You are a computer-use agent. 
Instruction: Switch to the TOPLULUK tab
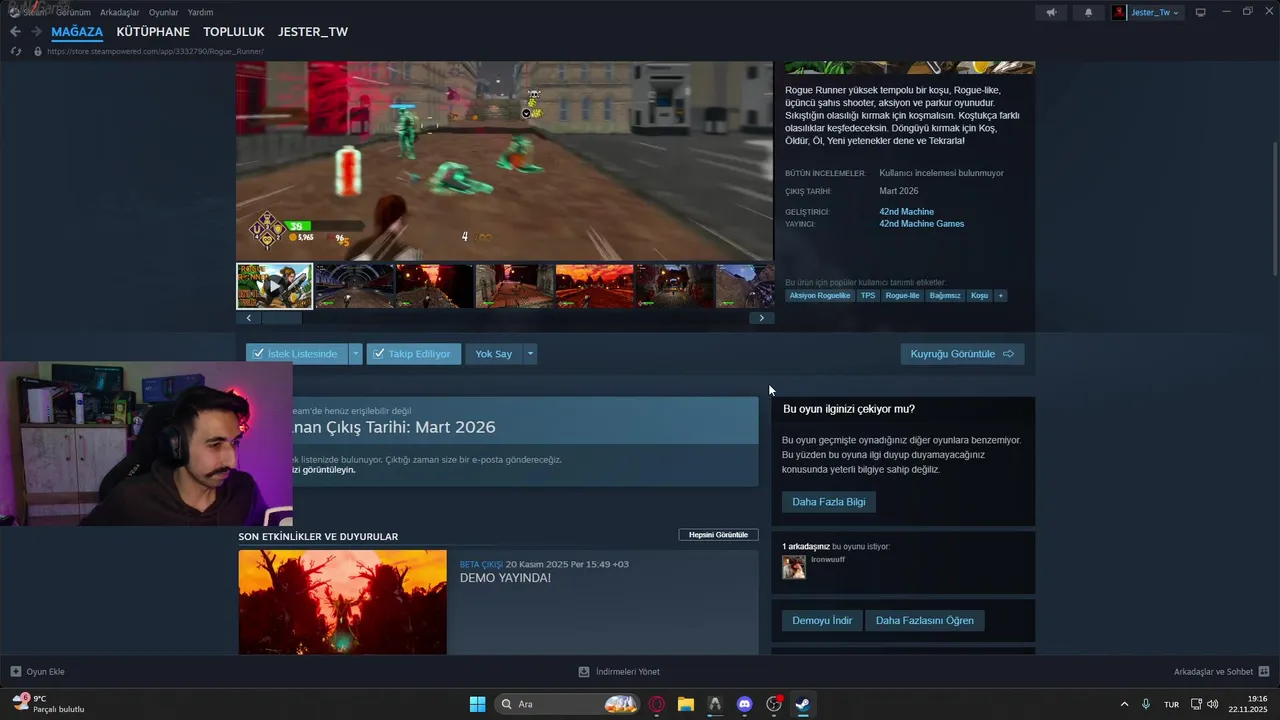point(234,32)
